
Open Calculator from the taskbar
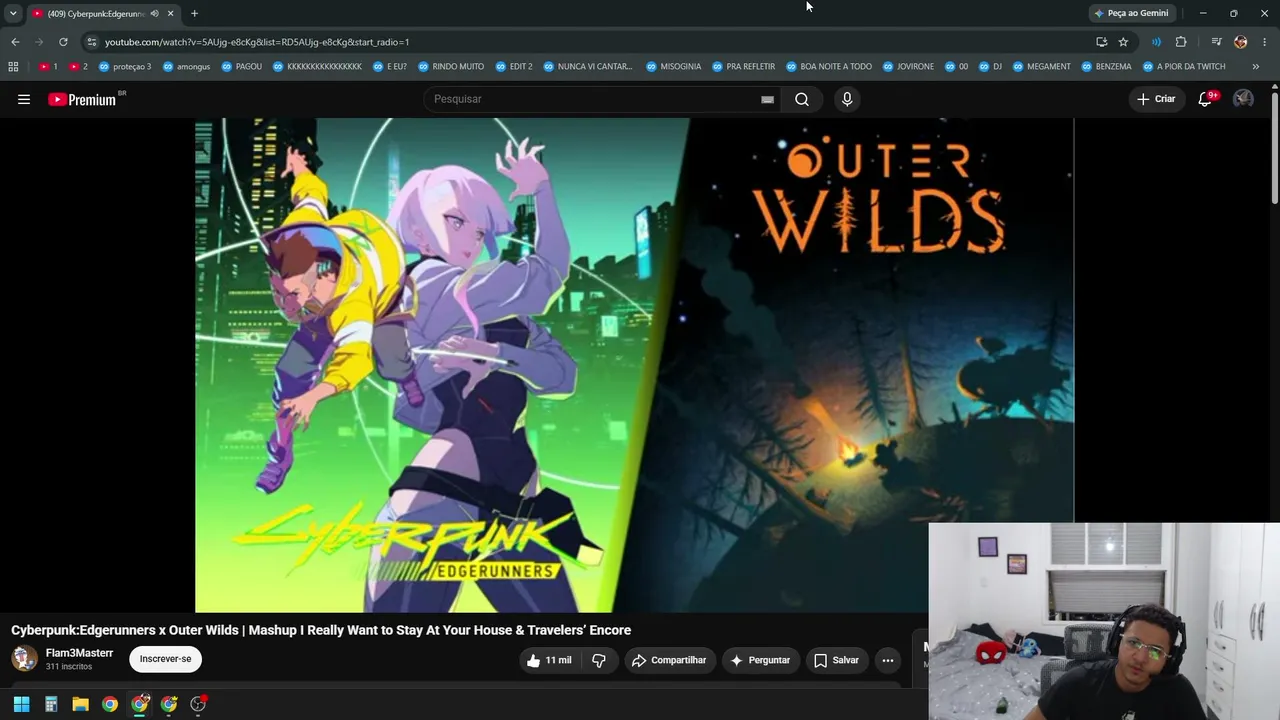(51, 704)
